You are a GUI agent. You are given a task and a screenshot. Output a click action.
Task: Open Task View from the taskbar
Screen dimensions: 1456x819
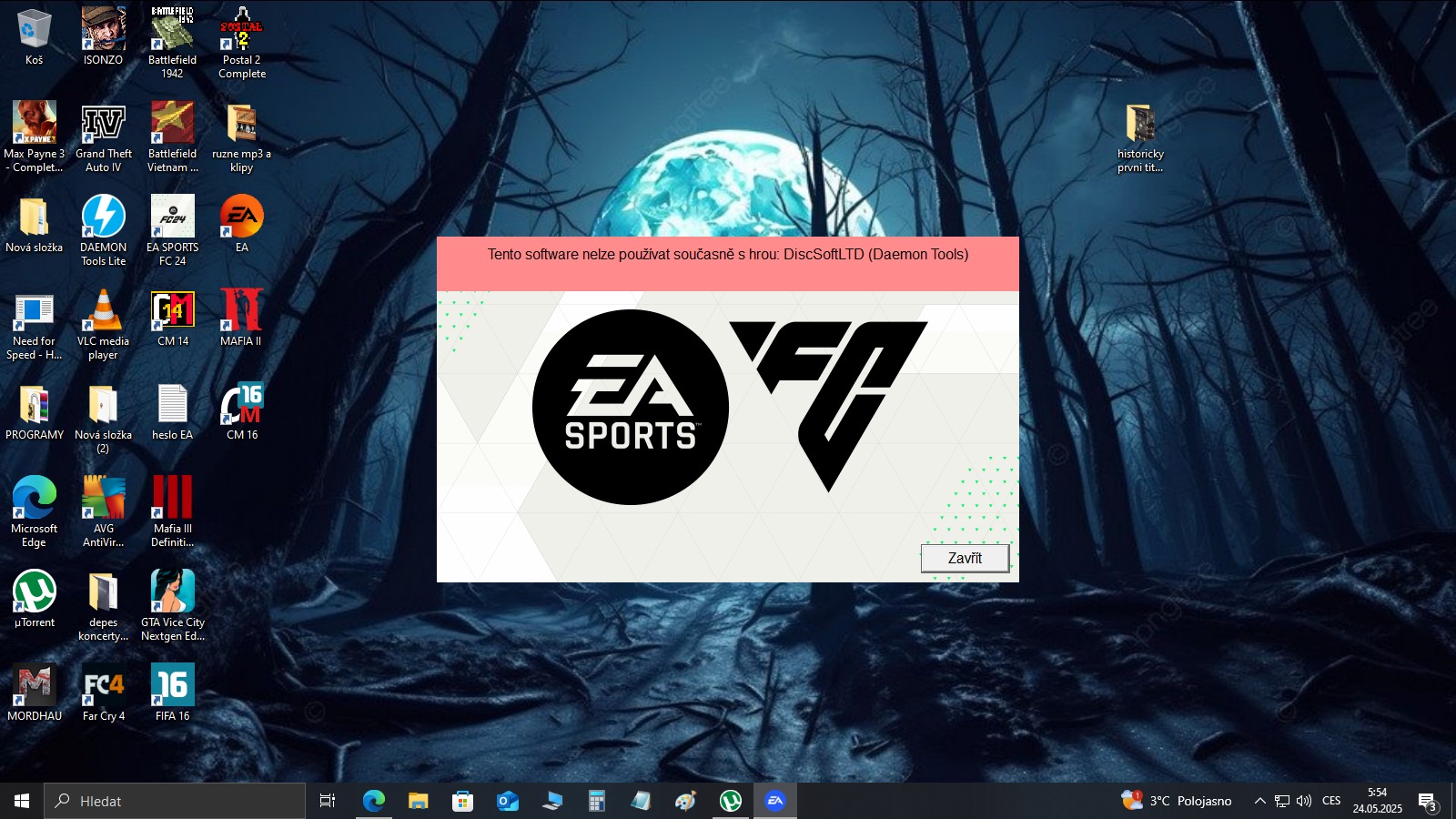[328, 801]
